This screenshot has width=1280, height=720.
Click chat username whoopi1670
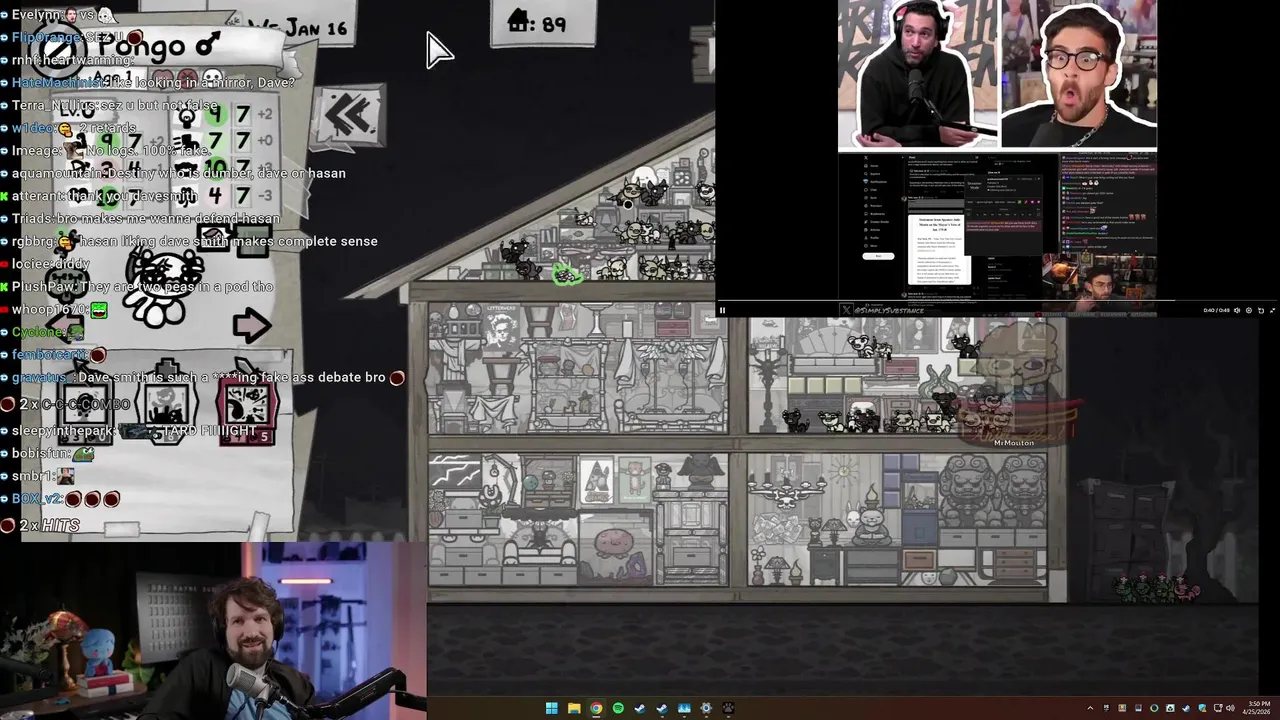pyautogui.click(x=49, y=309)
